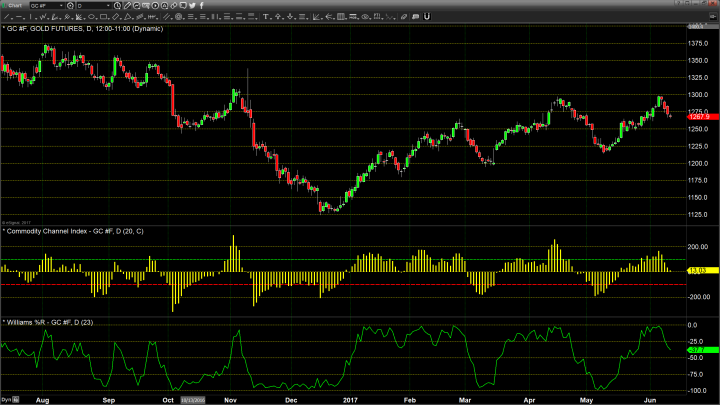This screenshot has width=720, height=405.
Task: Click the eye visibility toolbar icon
Action: (365, 17)
